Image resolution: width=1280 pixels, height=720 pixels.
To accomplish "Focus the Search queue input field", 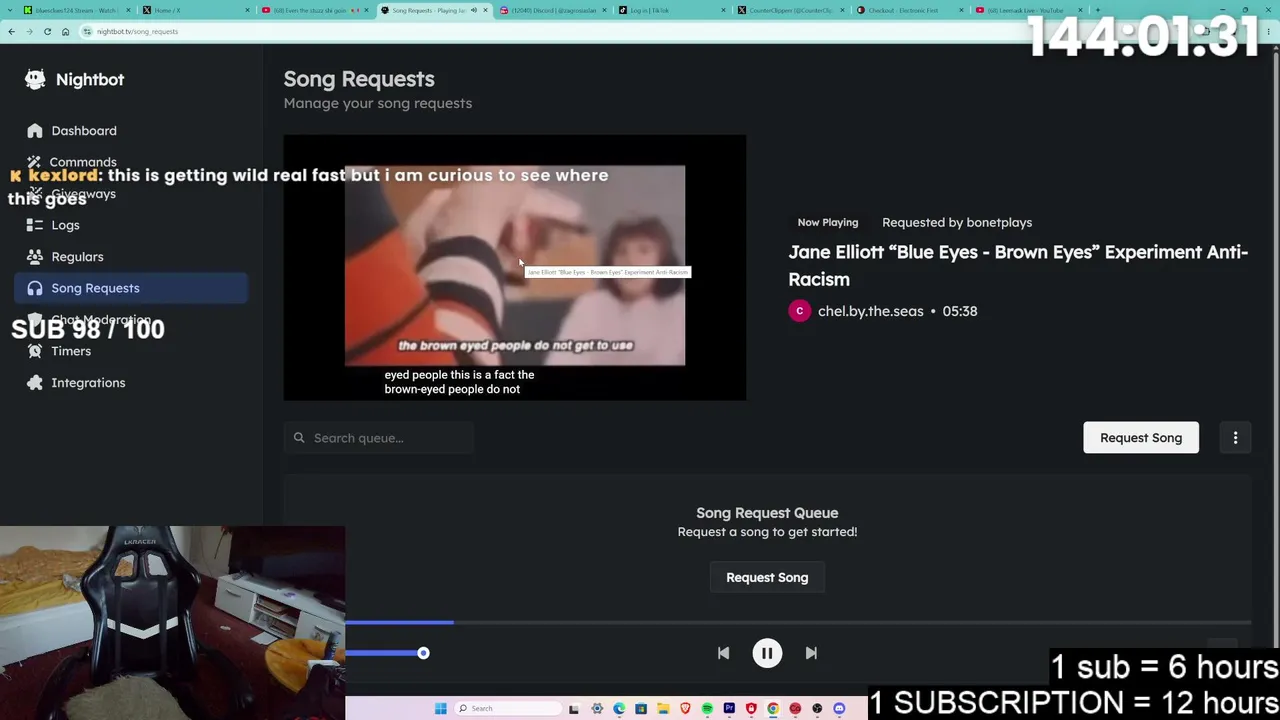I will tap(379, 438).
